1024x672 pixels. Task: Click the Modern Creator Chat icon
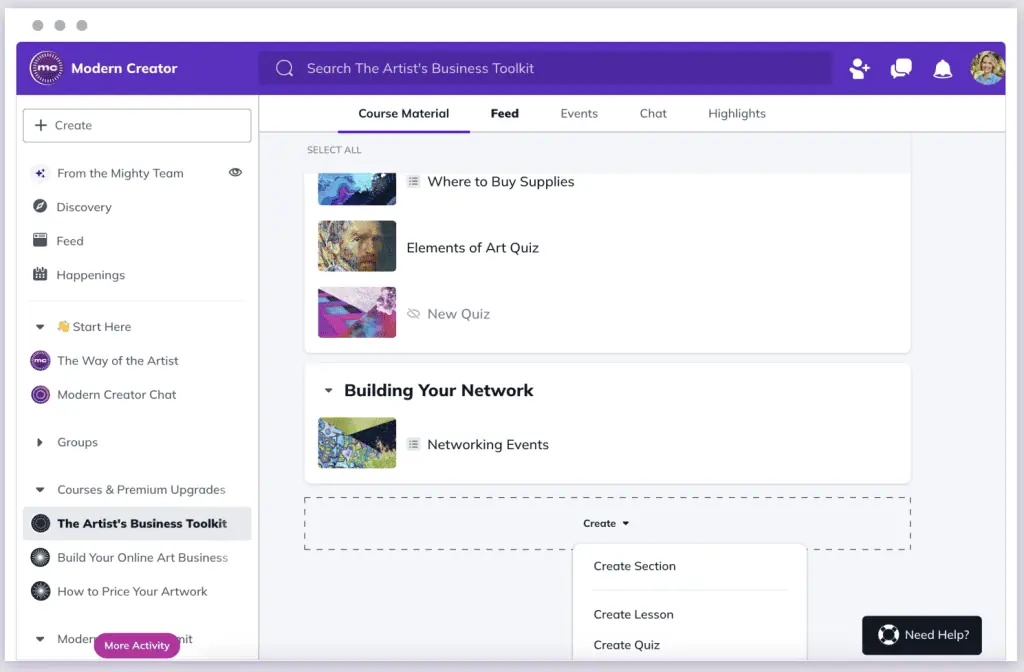[40, 394]
